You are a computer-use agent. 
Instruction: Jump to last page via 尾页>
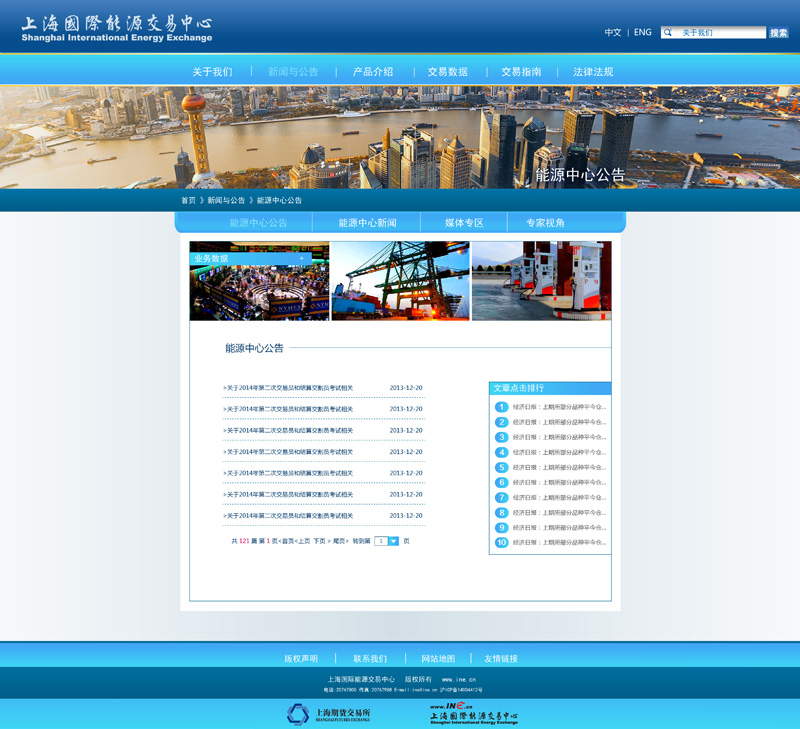coord(341,541)
